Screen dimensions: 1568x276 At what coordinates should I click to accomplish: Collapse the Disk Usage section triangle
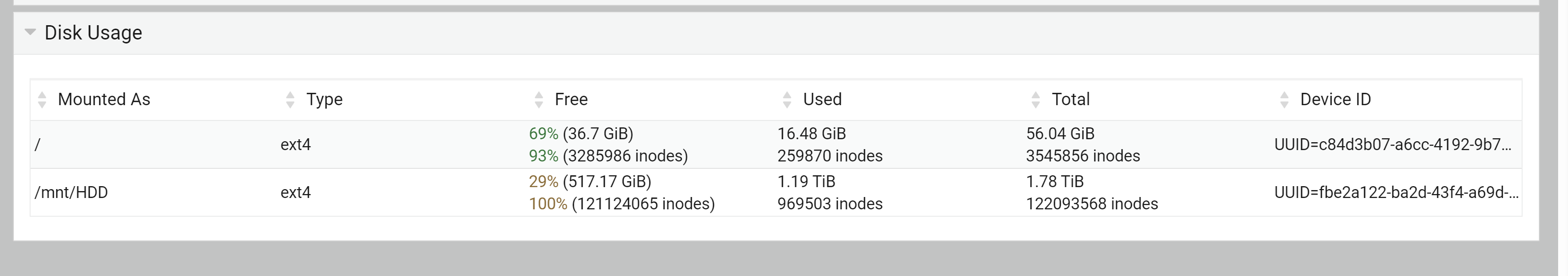30,32
